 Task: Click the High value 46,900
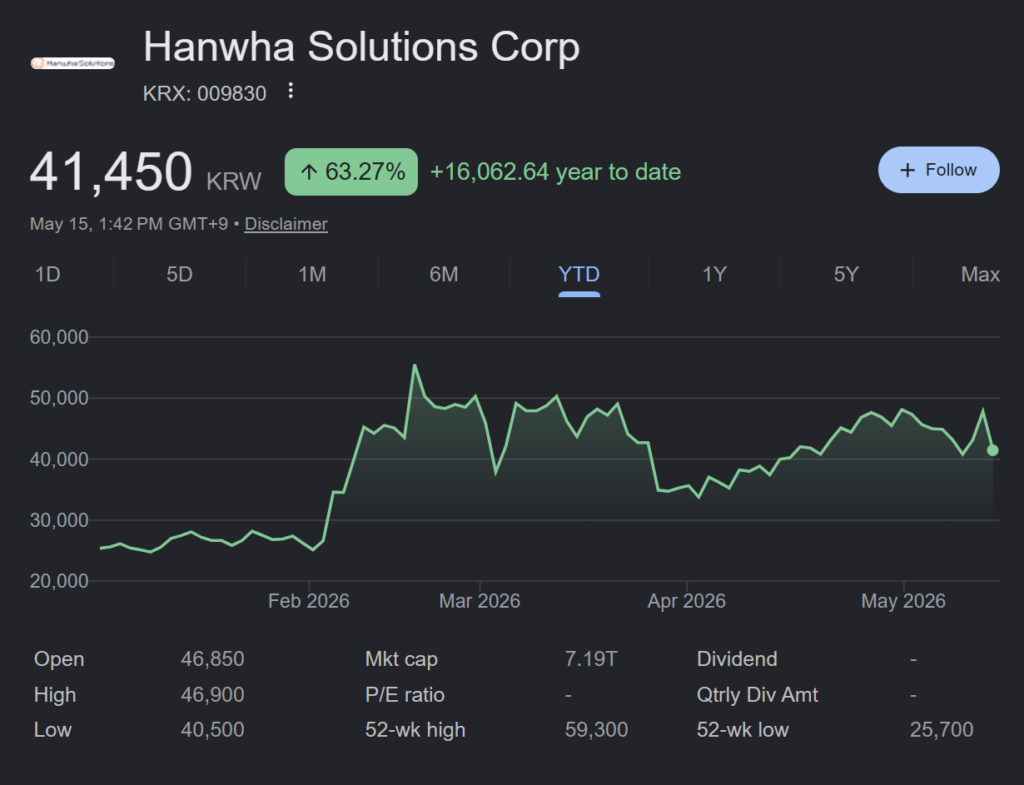(212, 694)
